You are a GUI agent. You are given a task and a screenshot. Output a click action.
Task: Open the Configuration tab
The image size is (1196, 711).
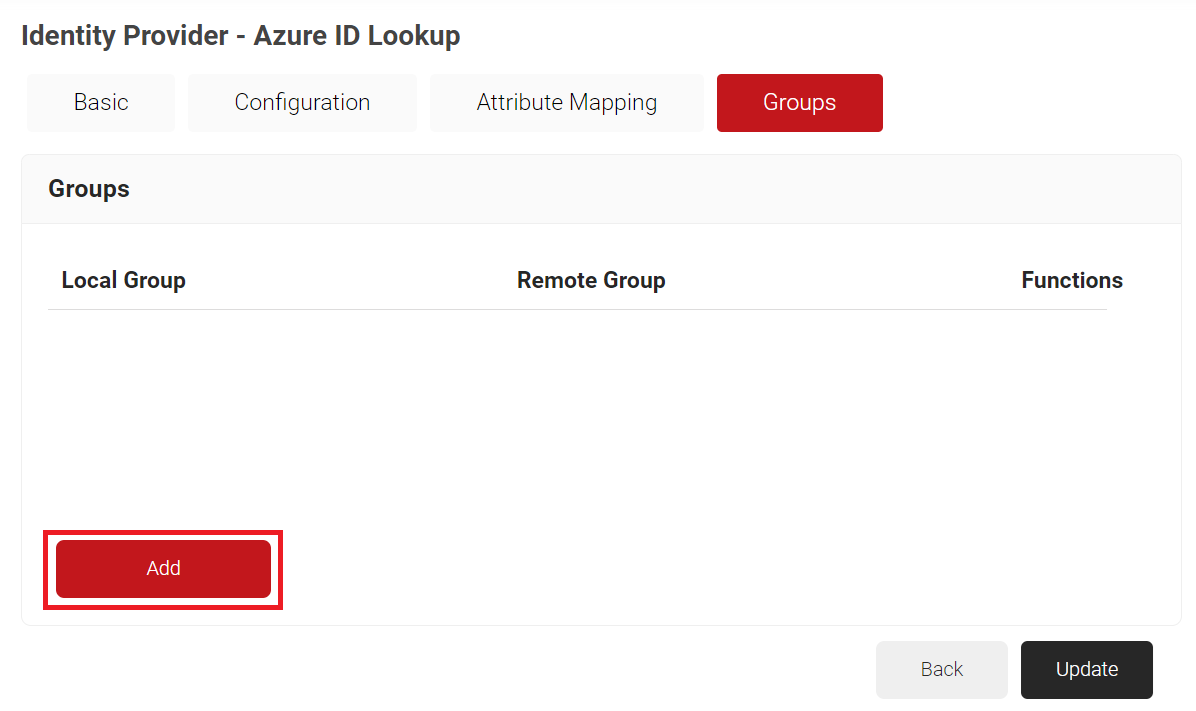click(302, 103)
